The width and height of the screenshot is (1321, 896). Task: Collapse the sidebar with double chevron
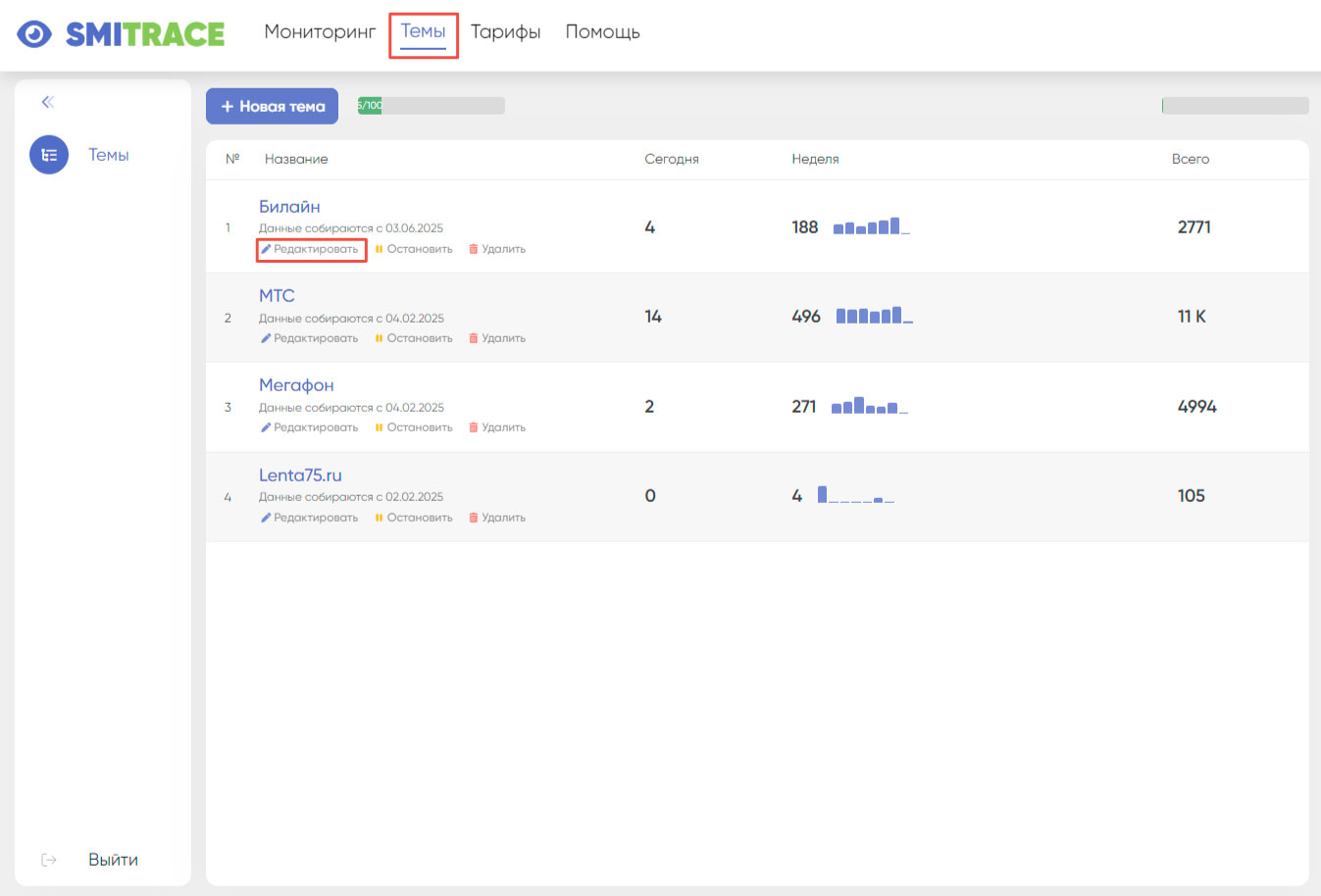pyautogui.click(x=47, y=102)
